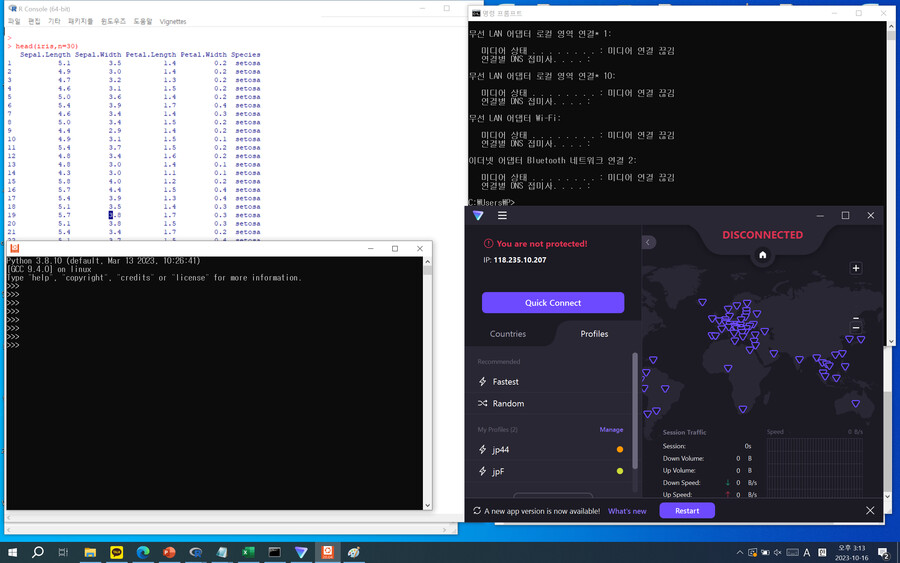Open the Vignettes menu in R Console
This screenshot has width=900, height=563.
tap(173, 21)
